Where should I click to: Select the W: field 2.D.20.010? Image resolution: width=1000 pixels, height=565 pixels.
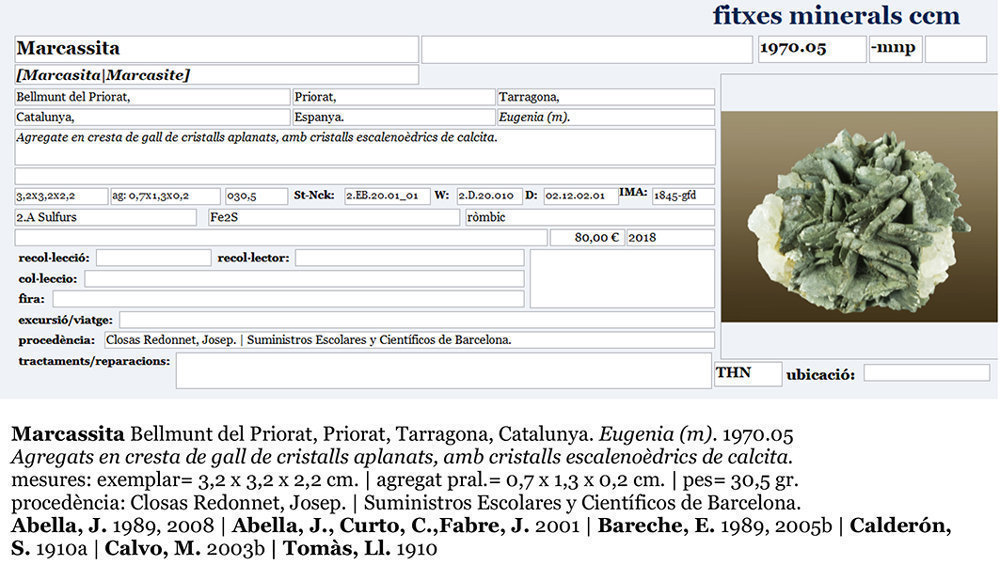coord(489,196)
